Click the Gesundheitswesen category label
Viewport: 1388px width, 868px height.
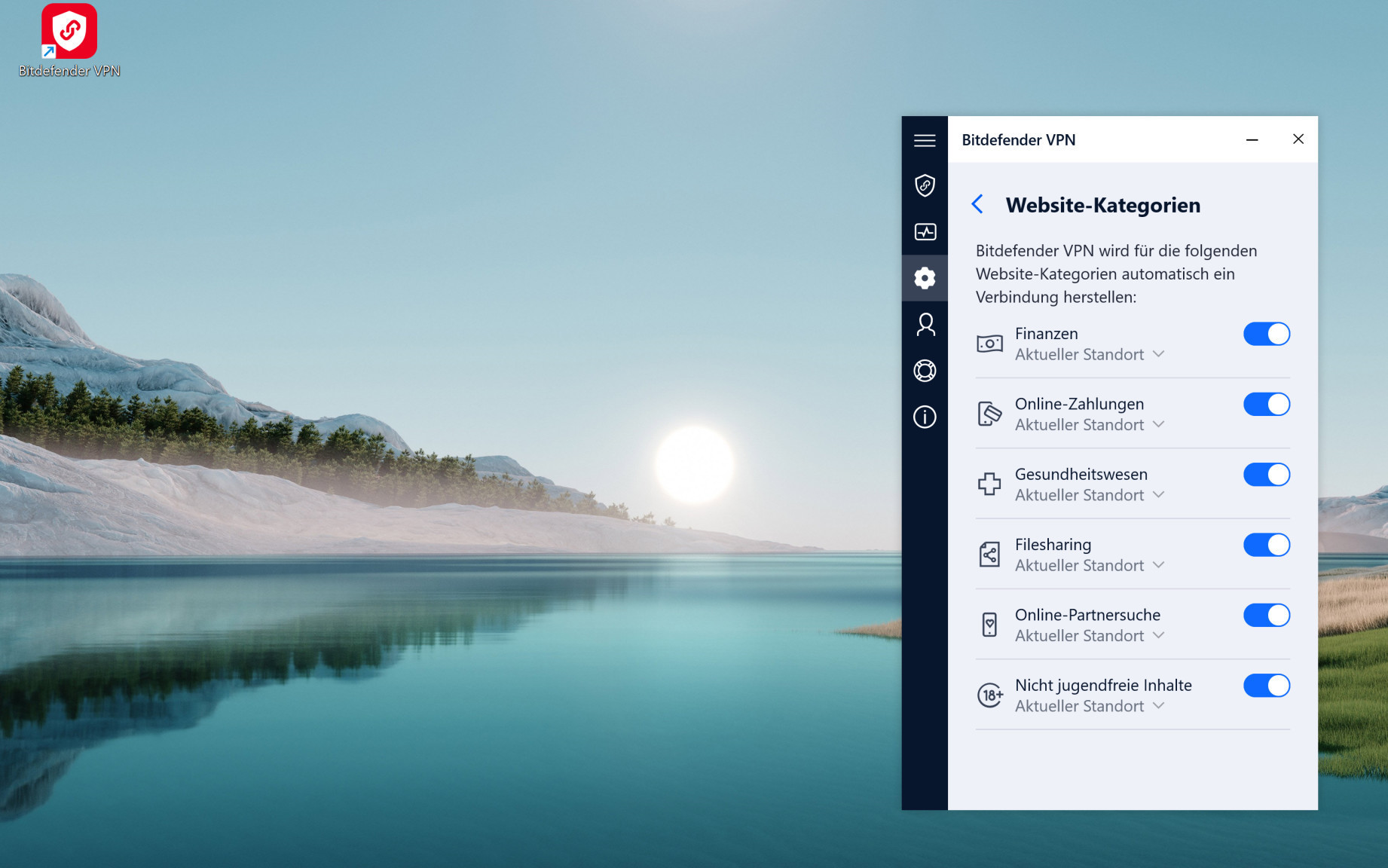[1081, 475]
